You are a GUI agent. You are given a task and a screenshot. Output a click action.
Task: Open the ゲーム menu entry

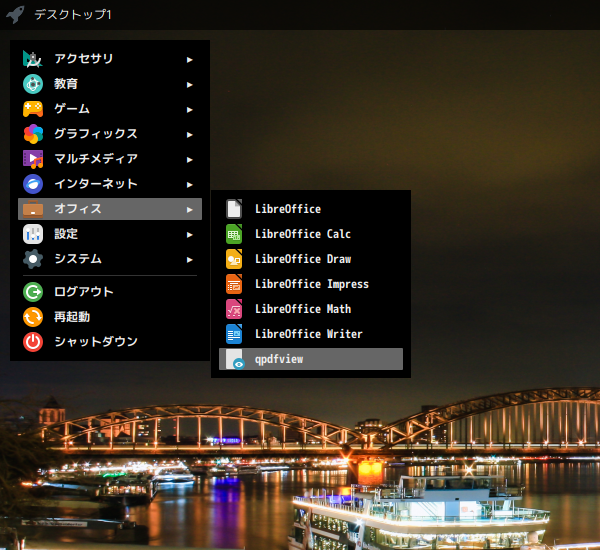[x=110, y=109]
